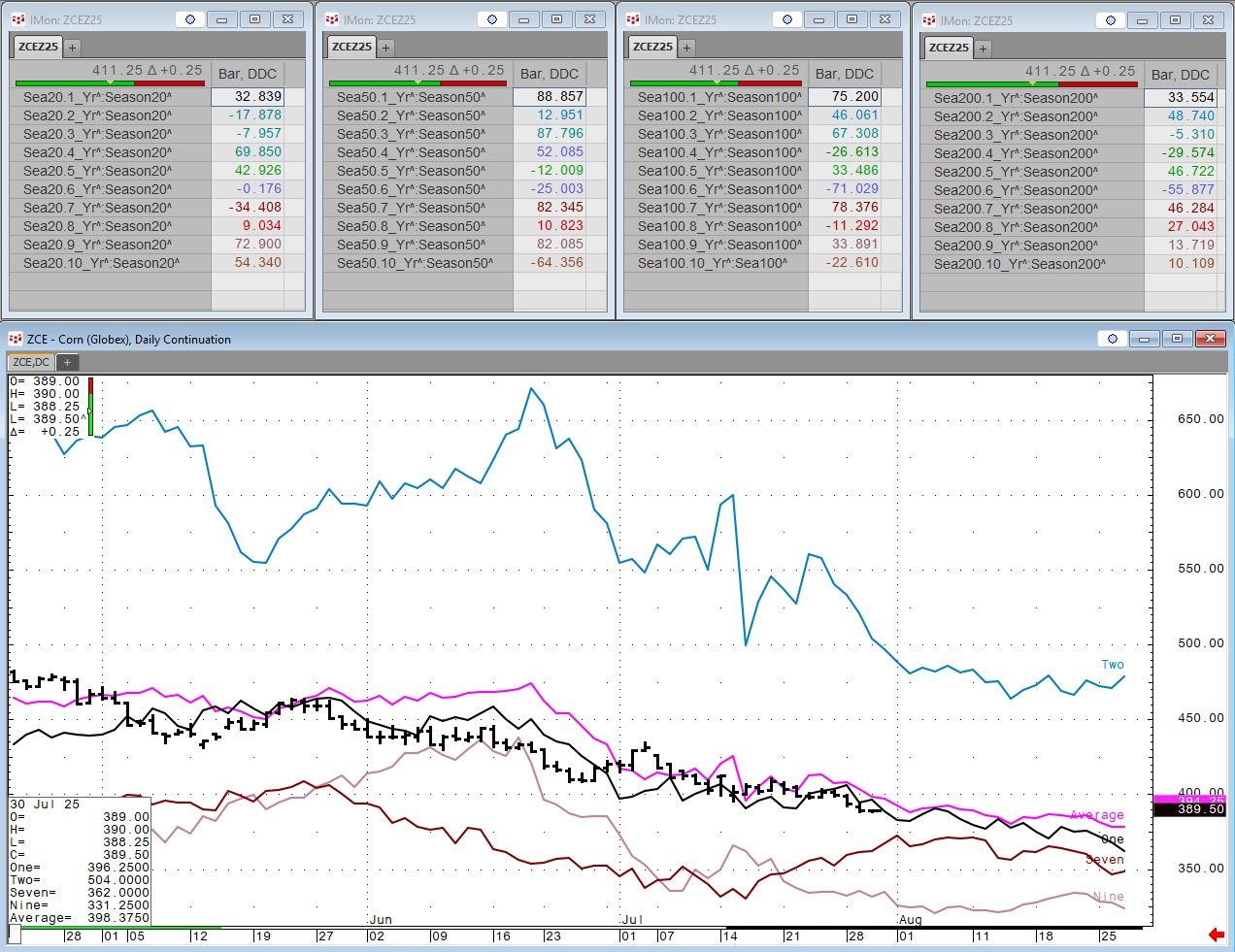Toggle the circle button in Season50 window title bar
The image size is (1235, 952).
coord(492,19)
